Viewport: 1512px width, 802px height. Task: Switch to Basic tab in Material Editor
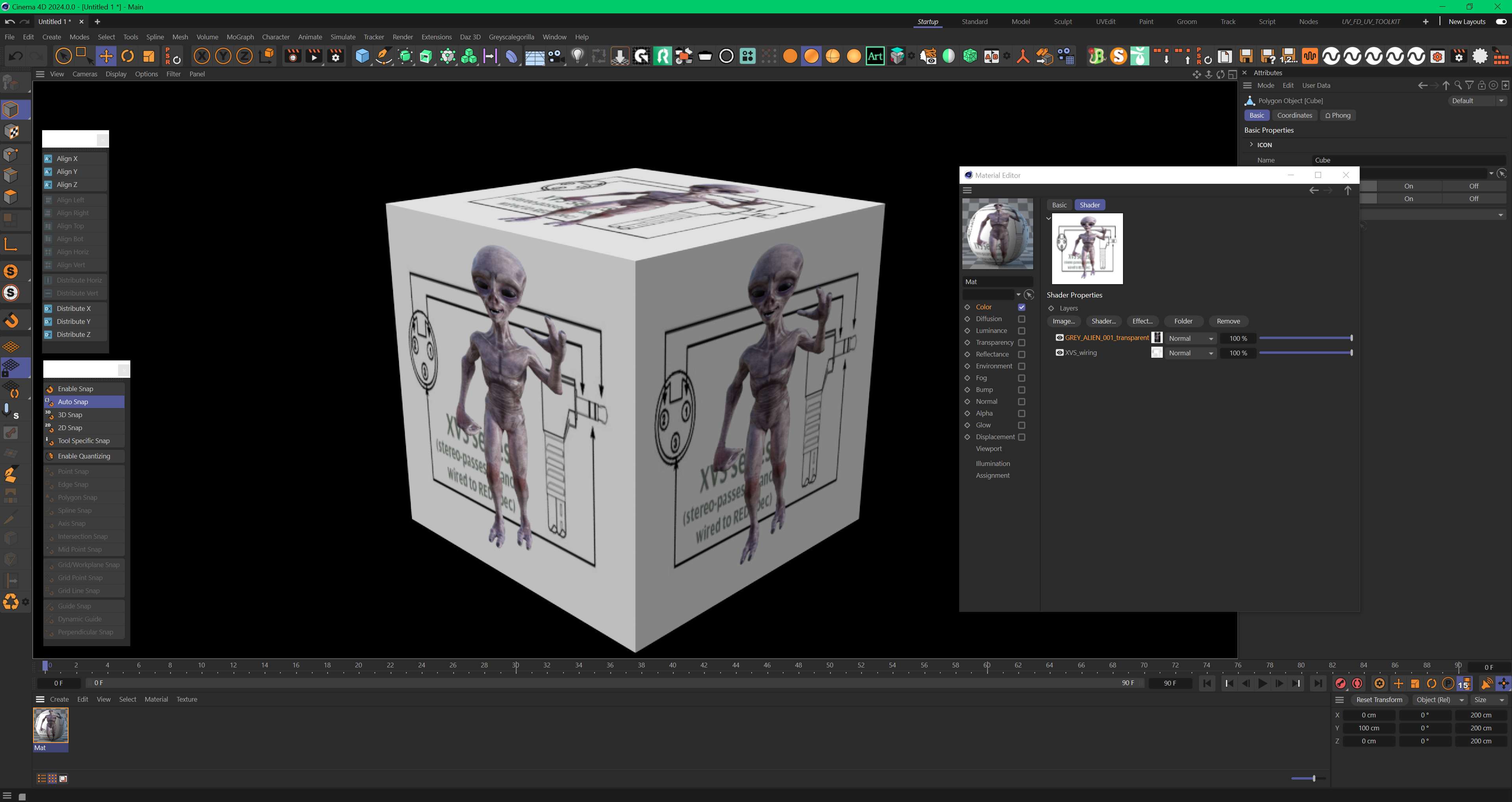tap(1060, 205)
